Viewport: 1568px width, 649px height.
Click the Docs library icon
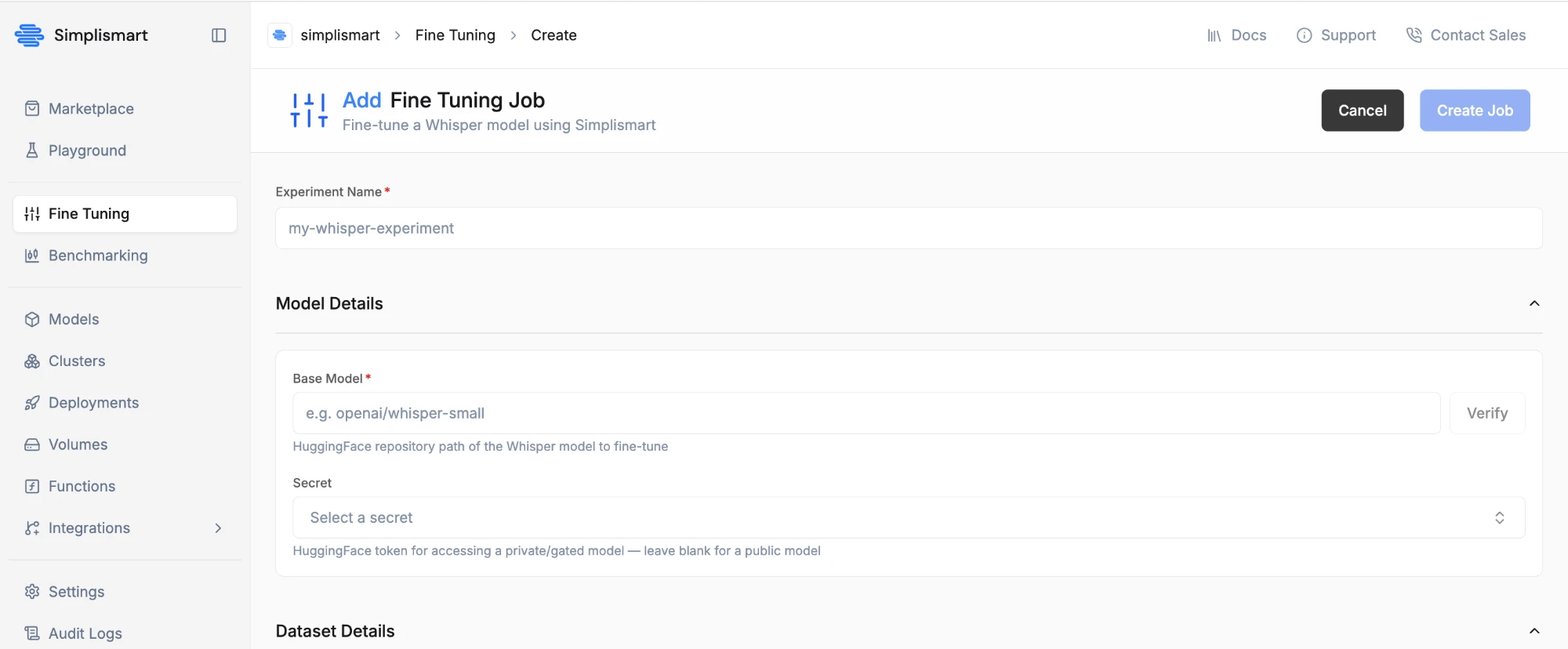[1214, 35]
